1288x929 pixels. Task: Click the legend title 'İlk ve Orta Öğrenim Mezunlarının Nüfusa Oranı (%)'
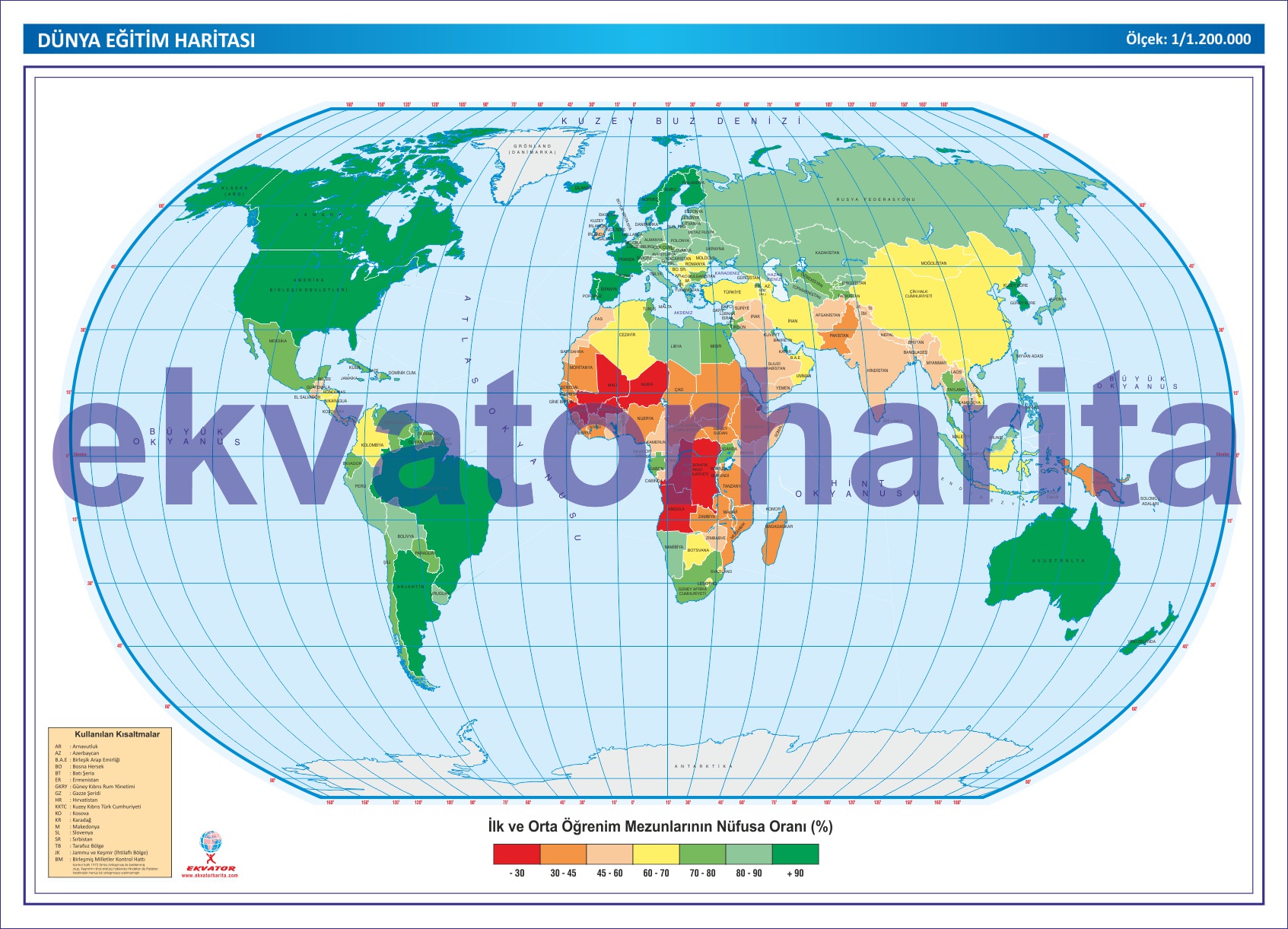660,826
